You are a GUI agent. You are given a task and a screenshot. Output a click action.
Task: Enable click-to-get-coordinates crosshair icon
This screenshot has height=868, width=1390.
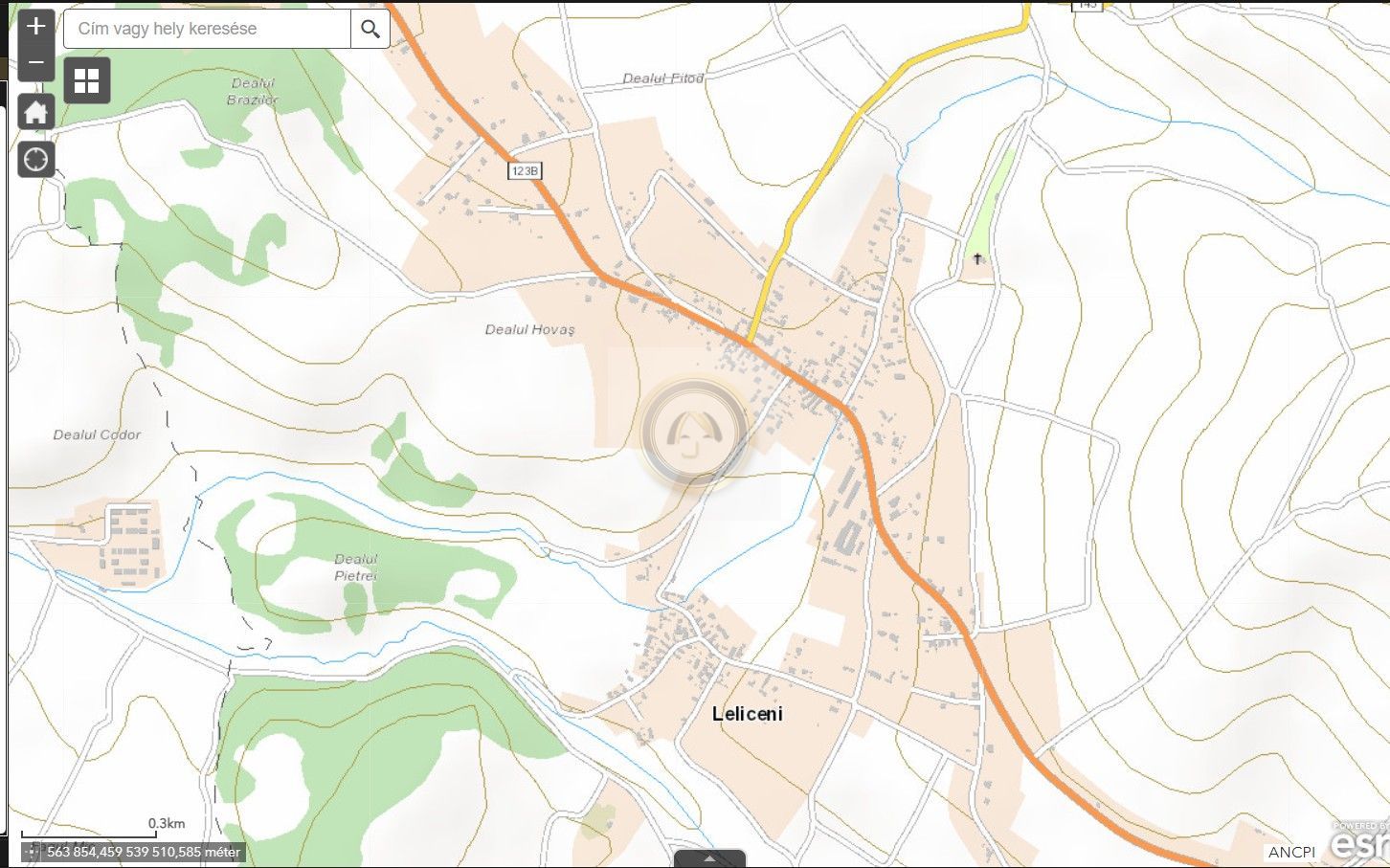(32, 852)
